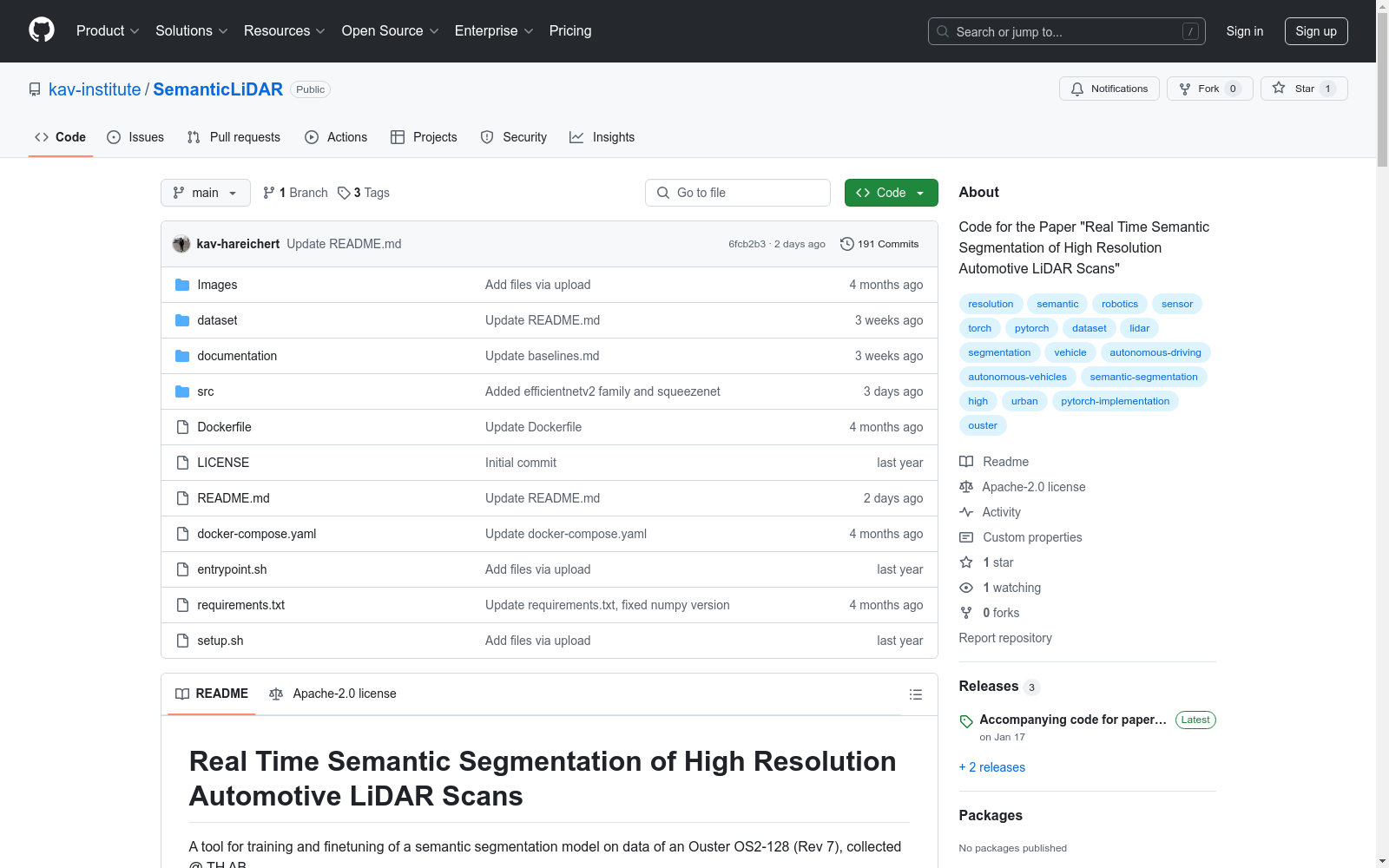Image resolution: width=1389 pixels, height=868 pixels.
Task: Click the Sign in link
Action: click(1245, 31)
